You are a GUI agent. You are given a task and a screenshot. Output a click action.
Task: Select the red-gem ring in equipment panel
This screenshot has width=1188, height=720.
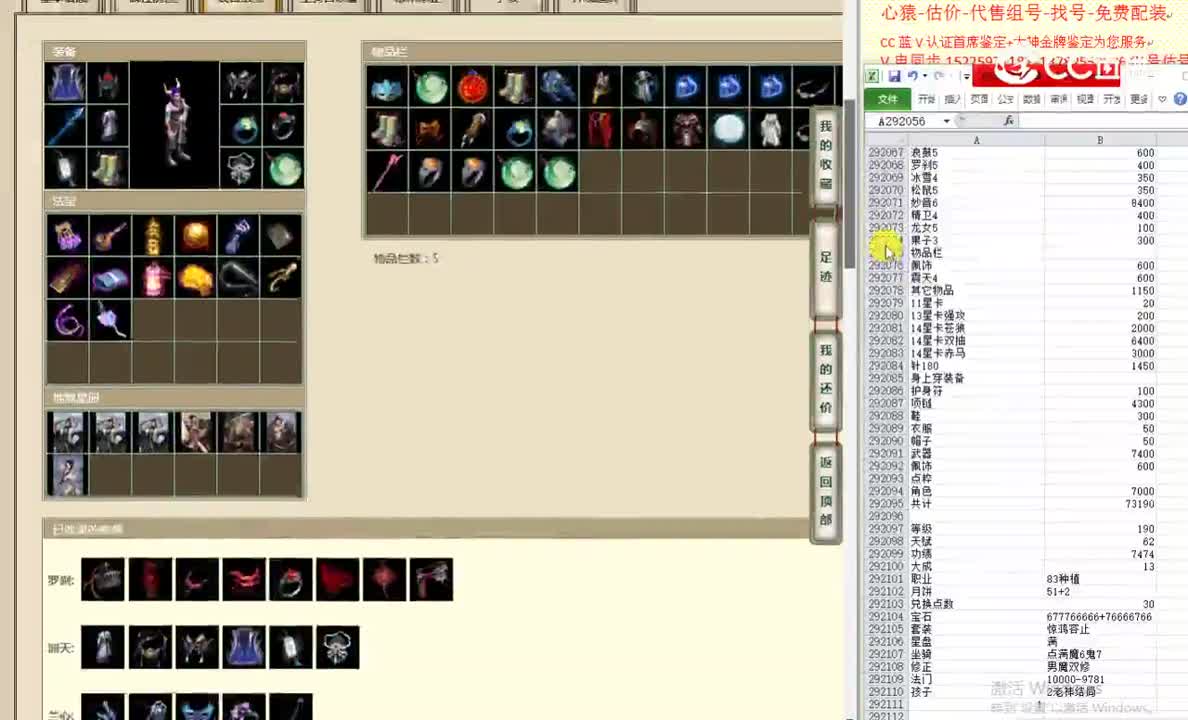point(283,125)
